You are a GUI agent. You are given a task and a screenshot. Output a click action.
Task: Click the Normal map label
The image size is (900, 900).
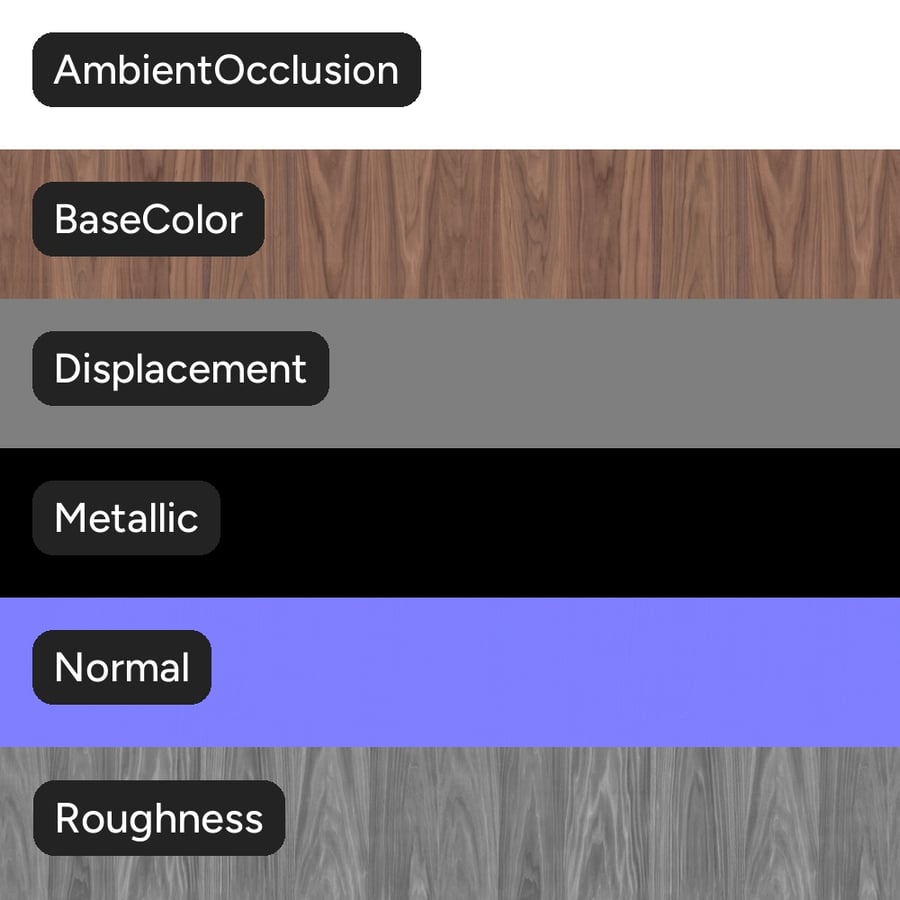[122, 667]
